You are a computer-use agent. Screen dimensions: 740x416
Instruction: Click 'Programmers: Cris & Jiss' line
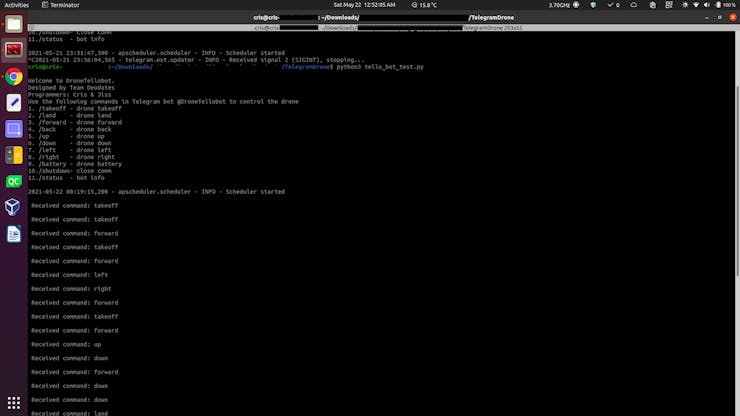(x=69, y=94)
